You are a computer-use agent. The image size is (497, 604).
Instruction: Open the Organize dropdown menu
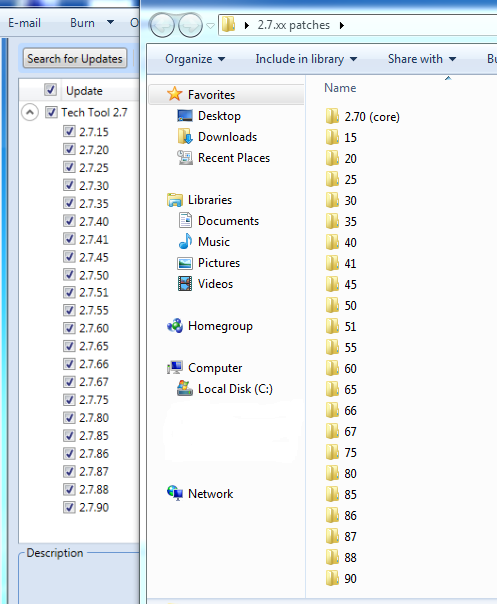195,59
